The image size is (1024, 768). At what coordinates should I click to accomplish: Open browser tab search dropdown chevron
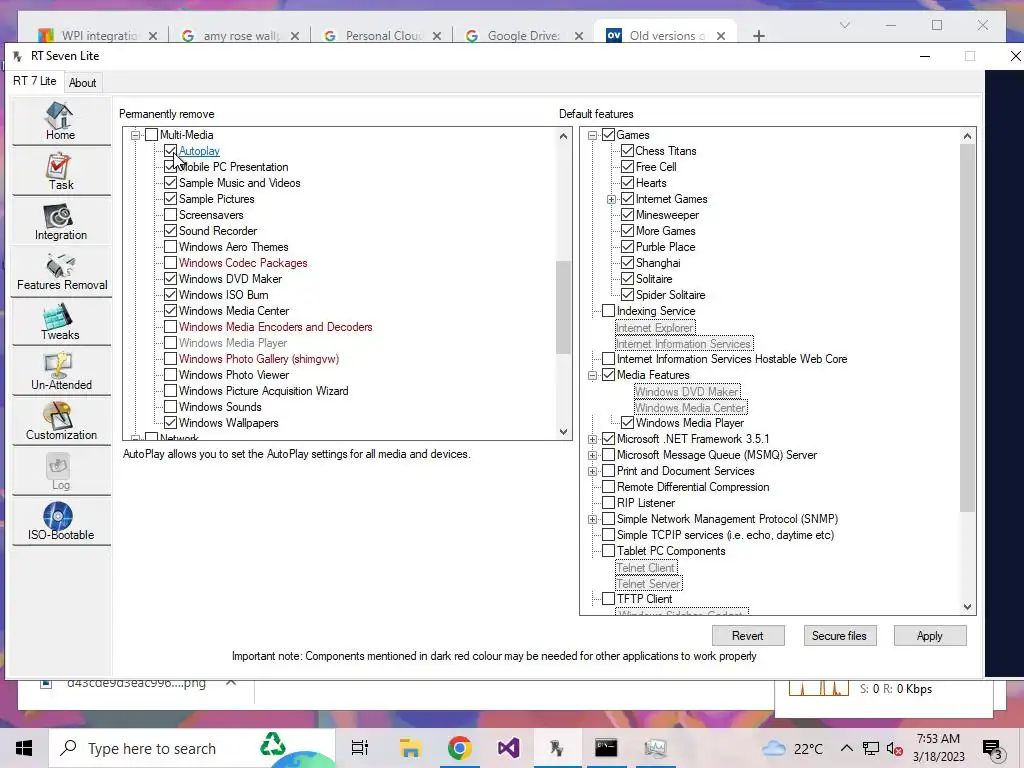[x=844, y=25]
